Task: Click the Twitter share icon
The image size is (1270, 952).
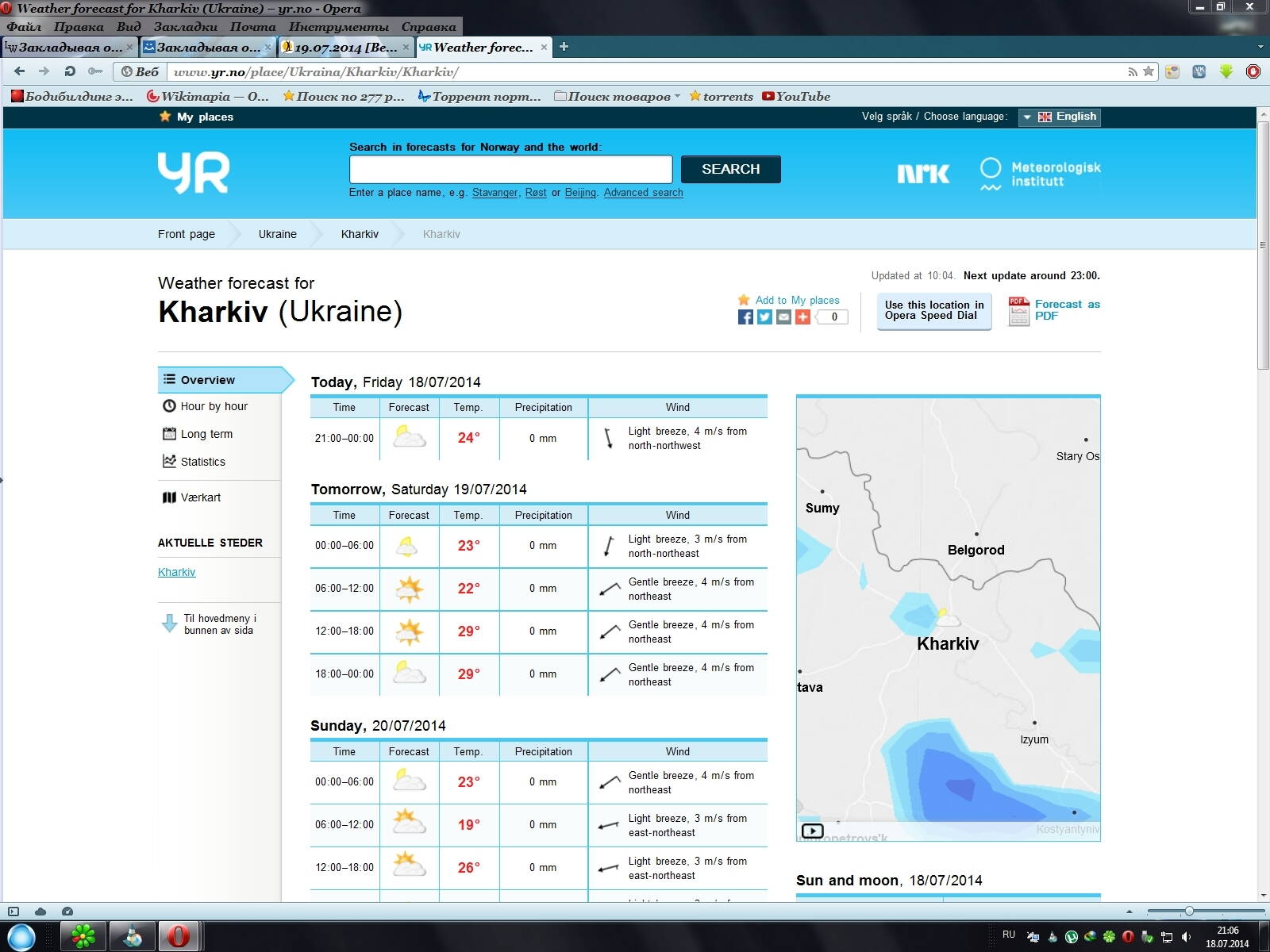Action: coord(764,317)
